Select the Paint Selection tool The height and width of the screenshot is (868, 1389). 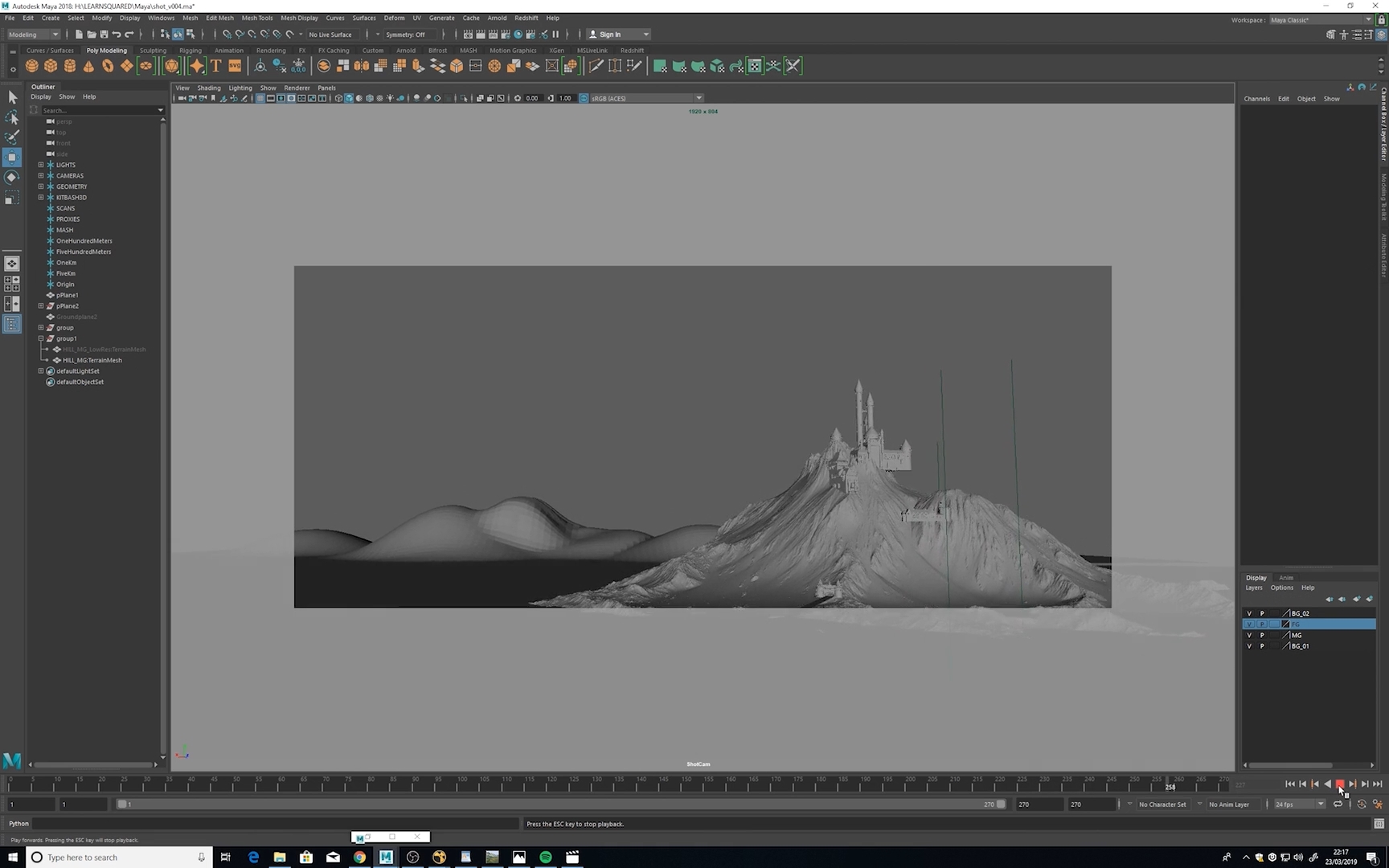(x=12, y=137)
